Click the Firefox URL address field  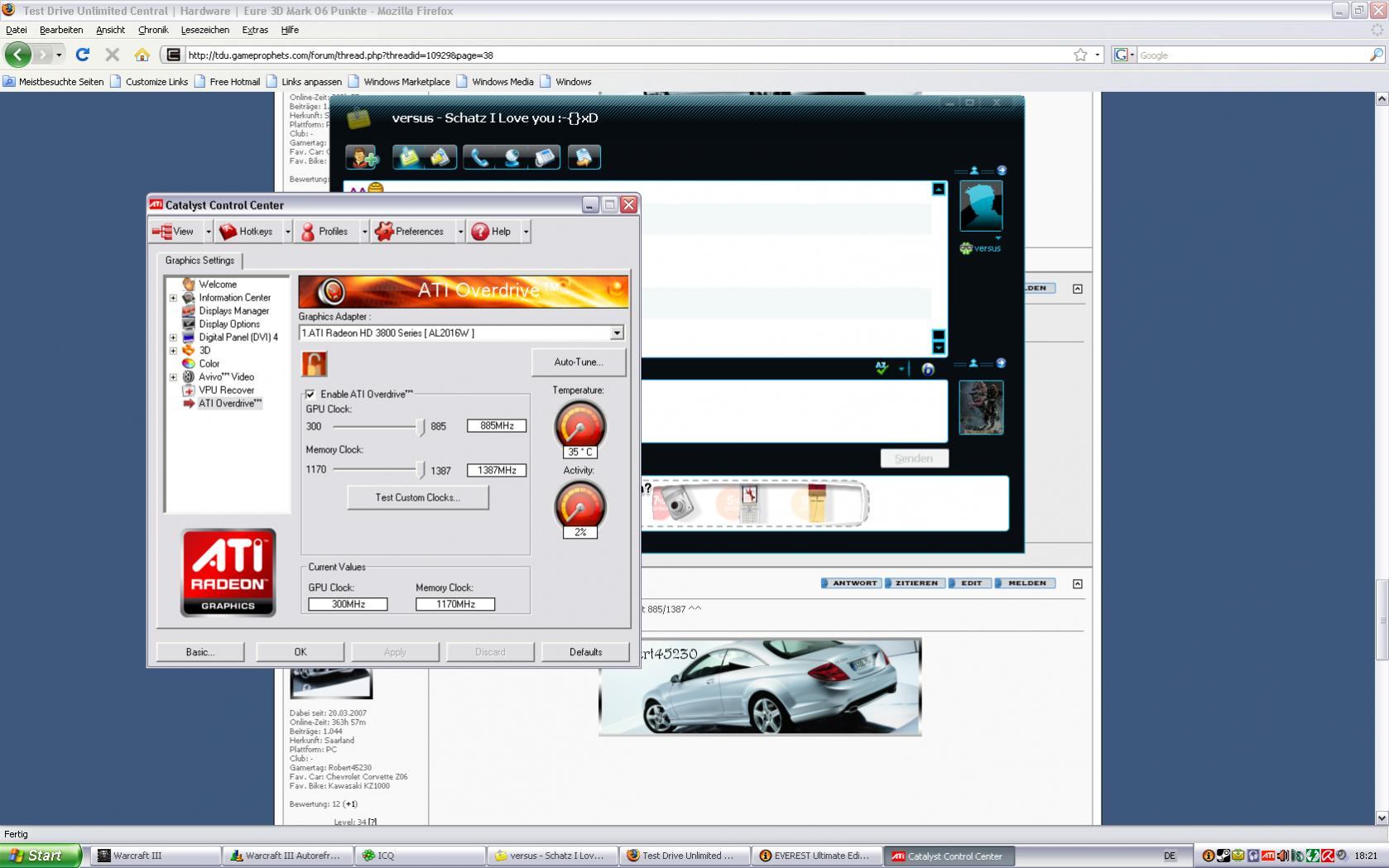627,55
